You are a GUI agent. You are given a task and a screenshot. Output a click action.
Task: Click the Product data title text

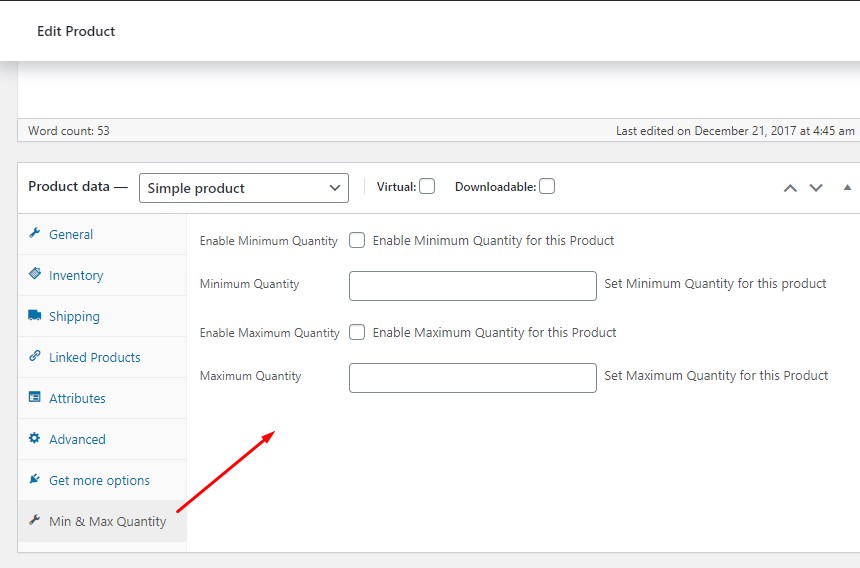tap(69, 186)
